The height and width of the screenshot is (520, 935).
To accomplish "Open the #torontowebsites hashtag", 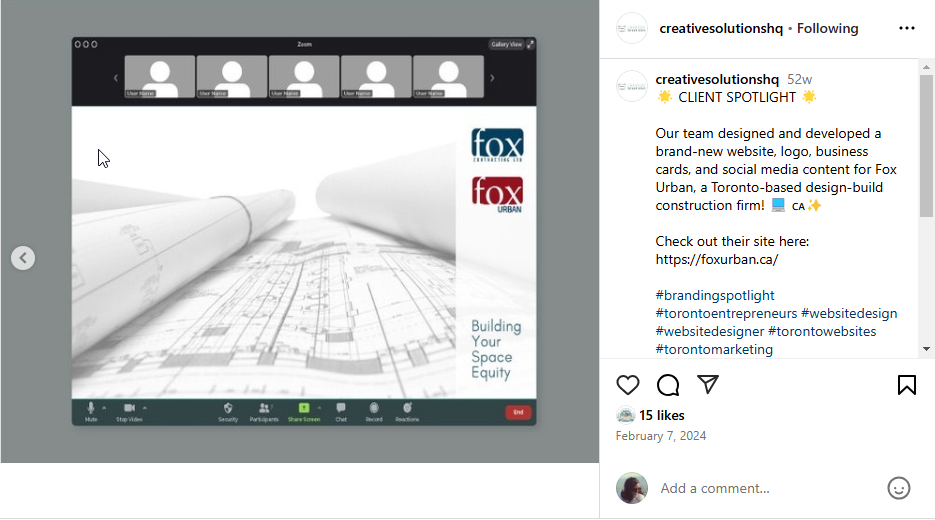I will (822, 331).
